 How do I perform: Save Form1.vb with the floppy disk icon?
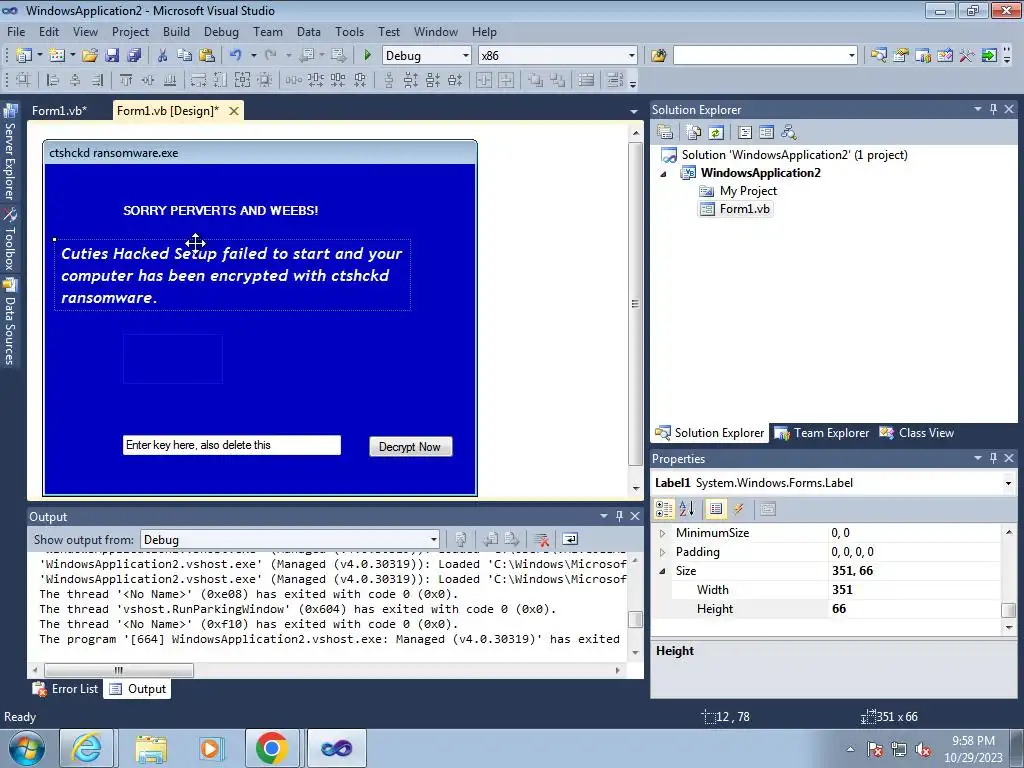pos(112,56)
